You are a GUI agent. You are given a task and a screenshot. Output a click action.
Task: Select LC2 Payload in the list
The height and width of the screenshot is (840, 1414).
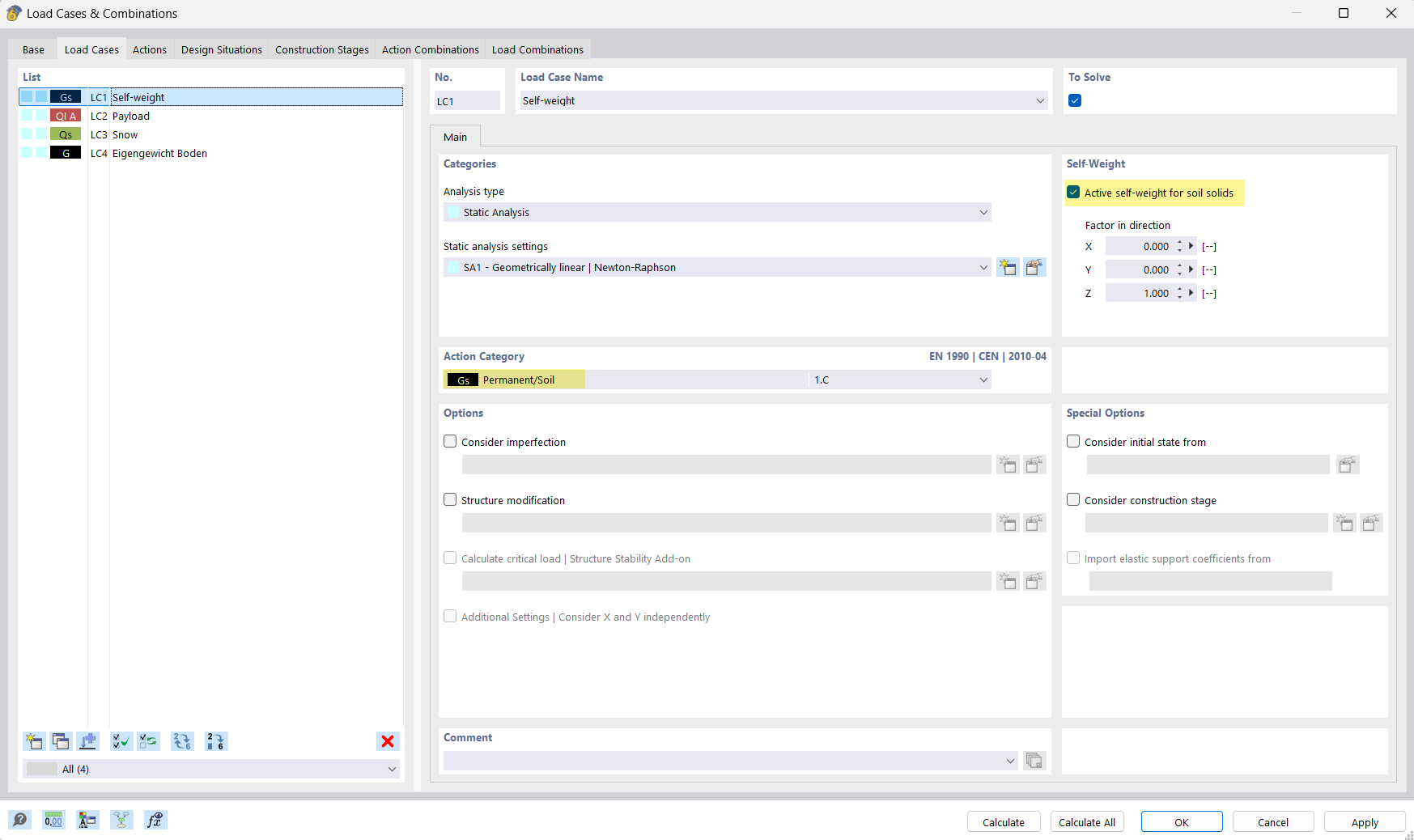point(210,116)
